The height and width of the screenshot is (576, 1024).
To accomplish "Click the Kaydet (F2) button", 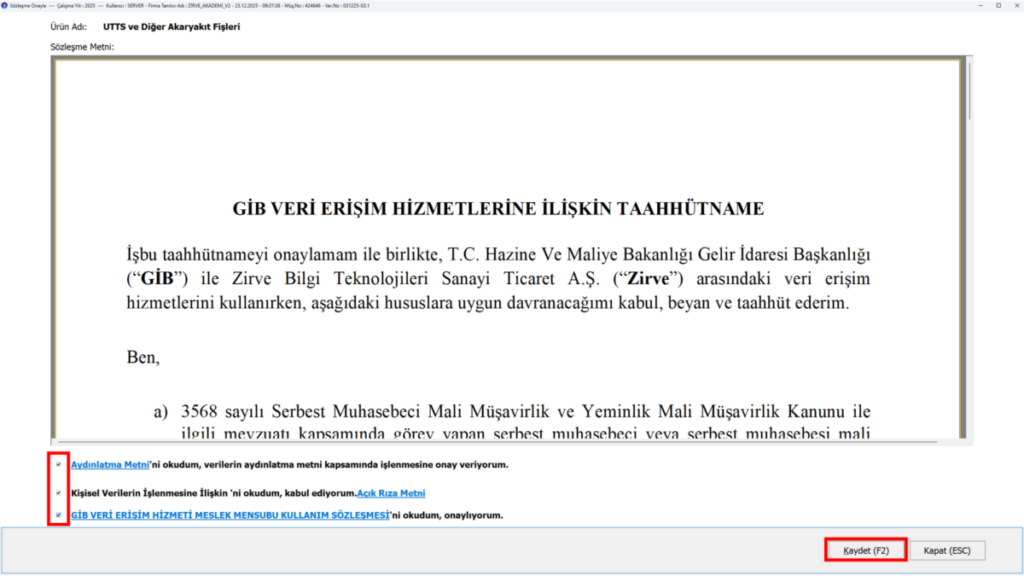I will (866, 551).
